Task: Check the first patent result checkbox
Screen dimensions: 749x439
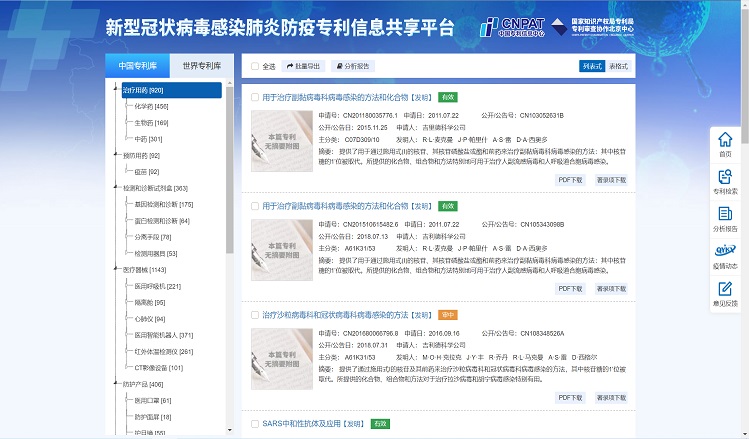Action: pos(255,98)
